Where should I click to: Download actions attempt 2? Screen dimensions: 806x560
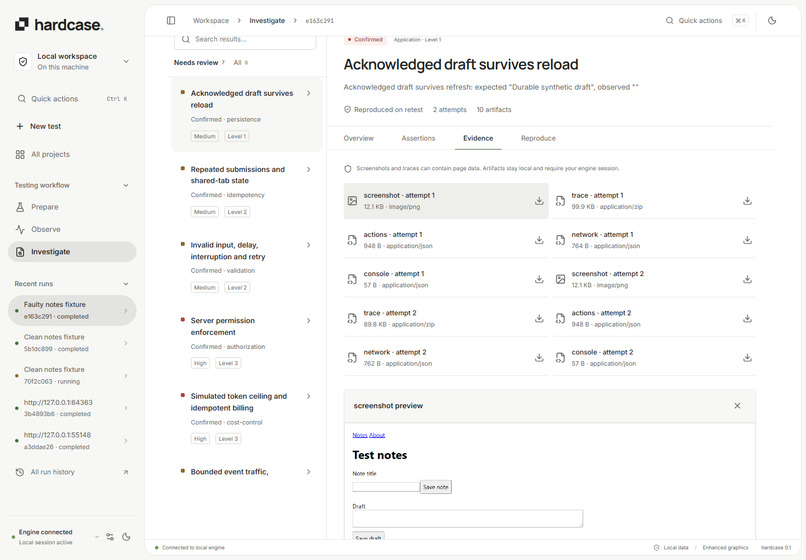[x=747, y=319]
